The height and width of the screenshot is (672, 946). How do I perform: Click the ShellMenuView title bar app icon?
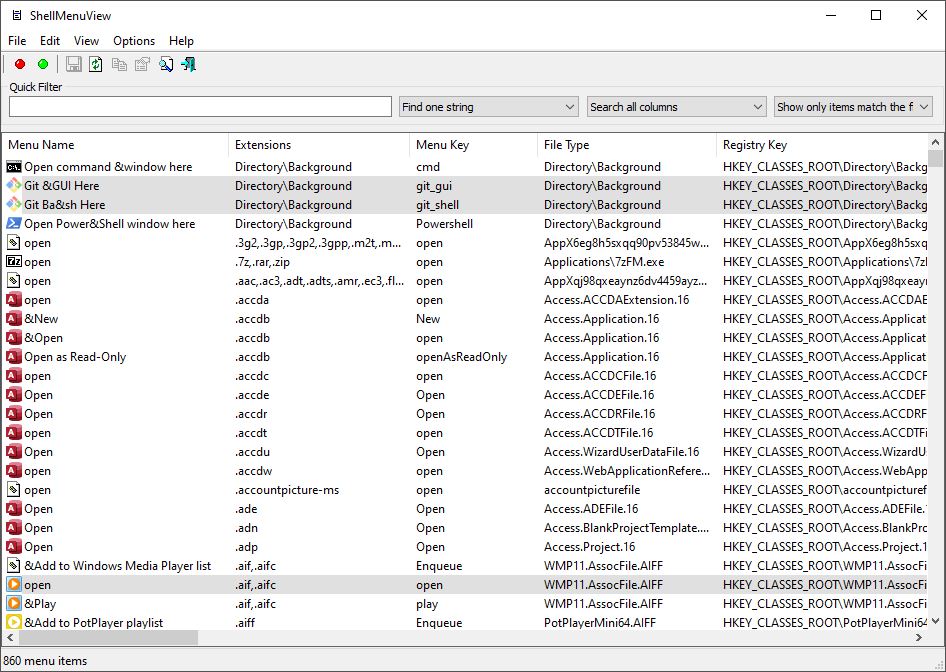click(16, 16)
